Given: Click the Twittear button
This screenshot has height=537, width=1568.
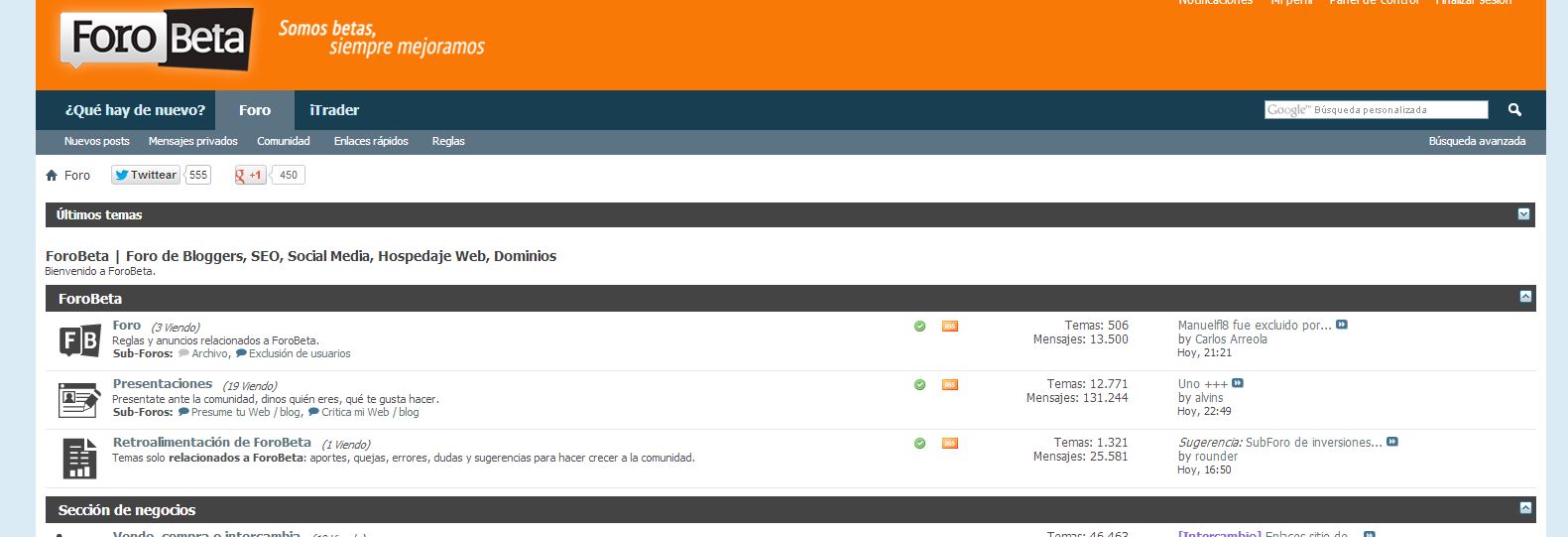Looking at the screenshot, I should [145, 175].
